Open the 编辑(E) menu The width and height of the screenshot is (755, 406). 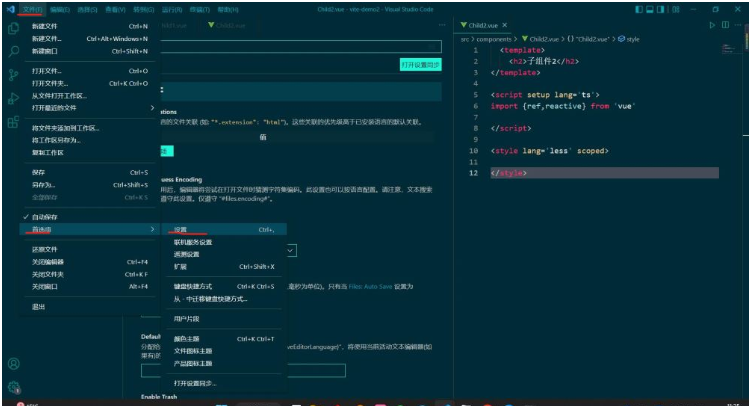60,9
